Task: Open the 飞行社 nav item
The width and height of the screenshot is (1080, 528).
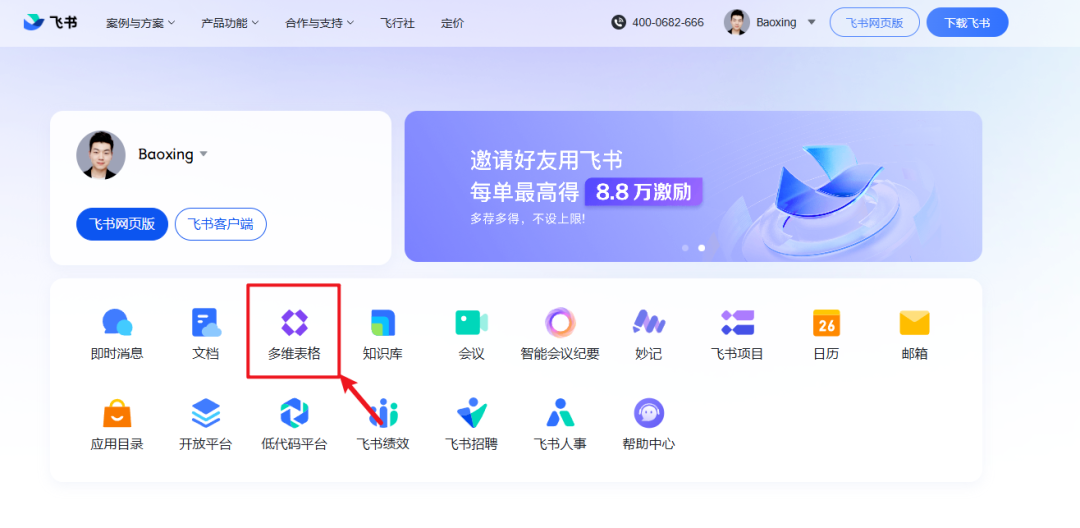Action: [397, 23]
